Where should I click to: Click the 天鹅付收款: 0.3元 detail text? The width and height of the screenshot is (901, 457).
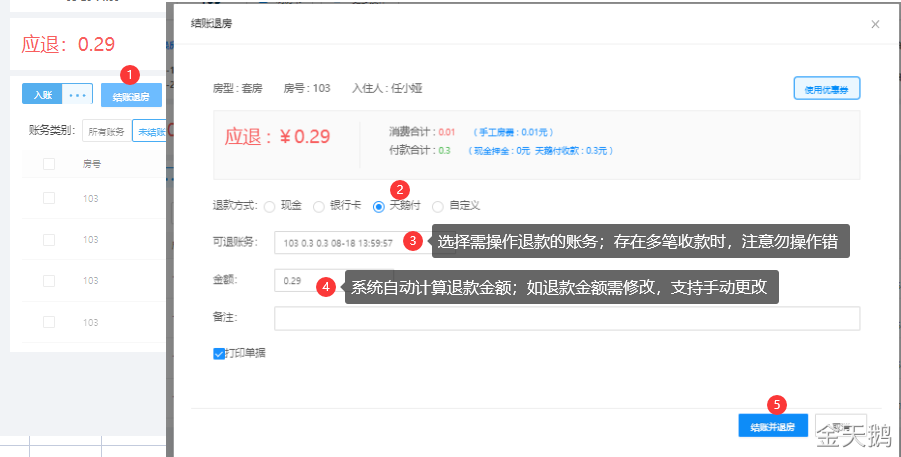point(574,151)
